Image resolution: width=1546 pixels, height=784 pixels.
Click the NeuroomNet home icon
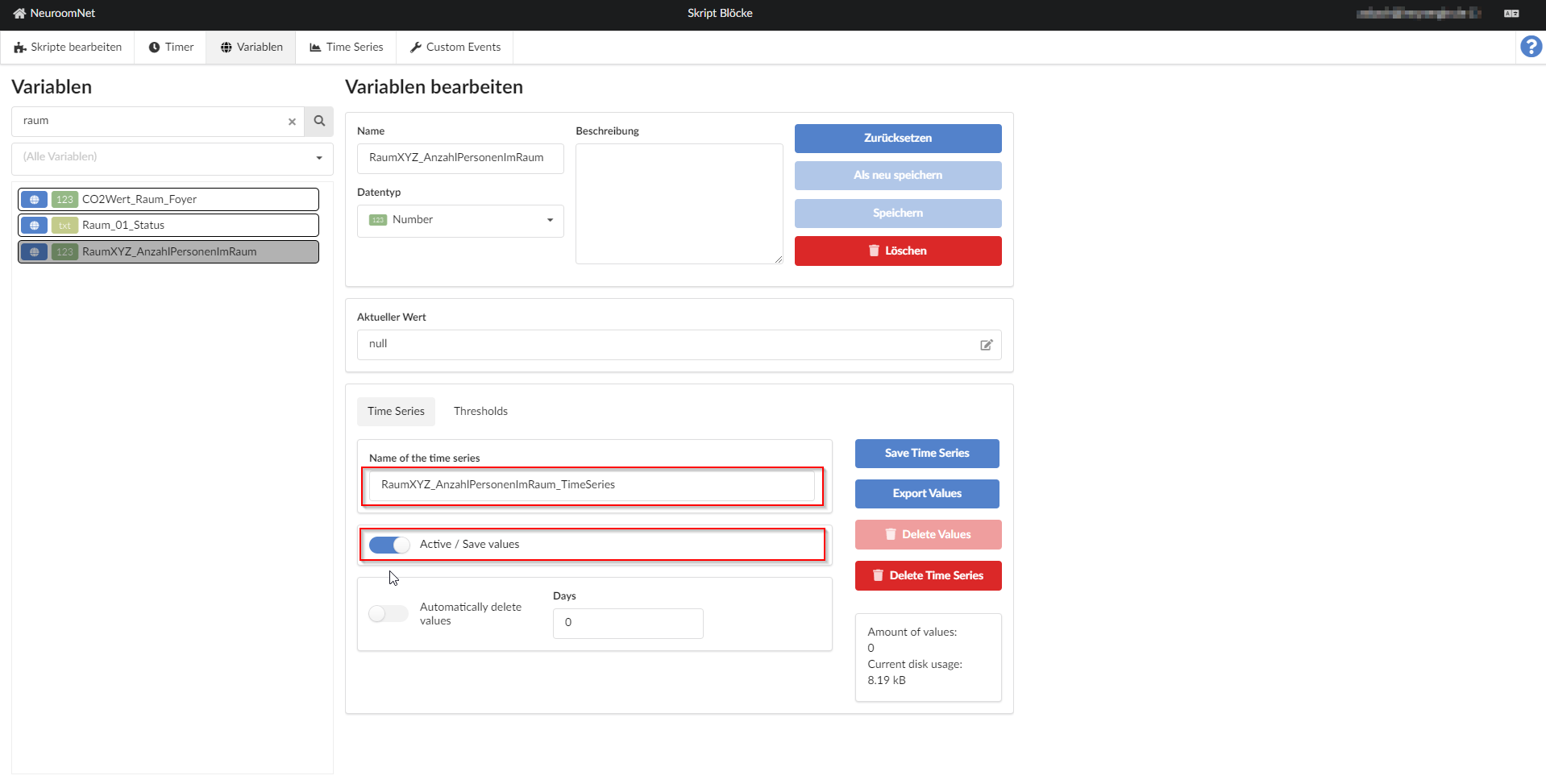(x=19, y=14)
